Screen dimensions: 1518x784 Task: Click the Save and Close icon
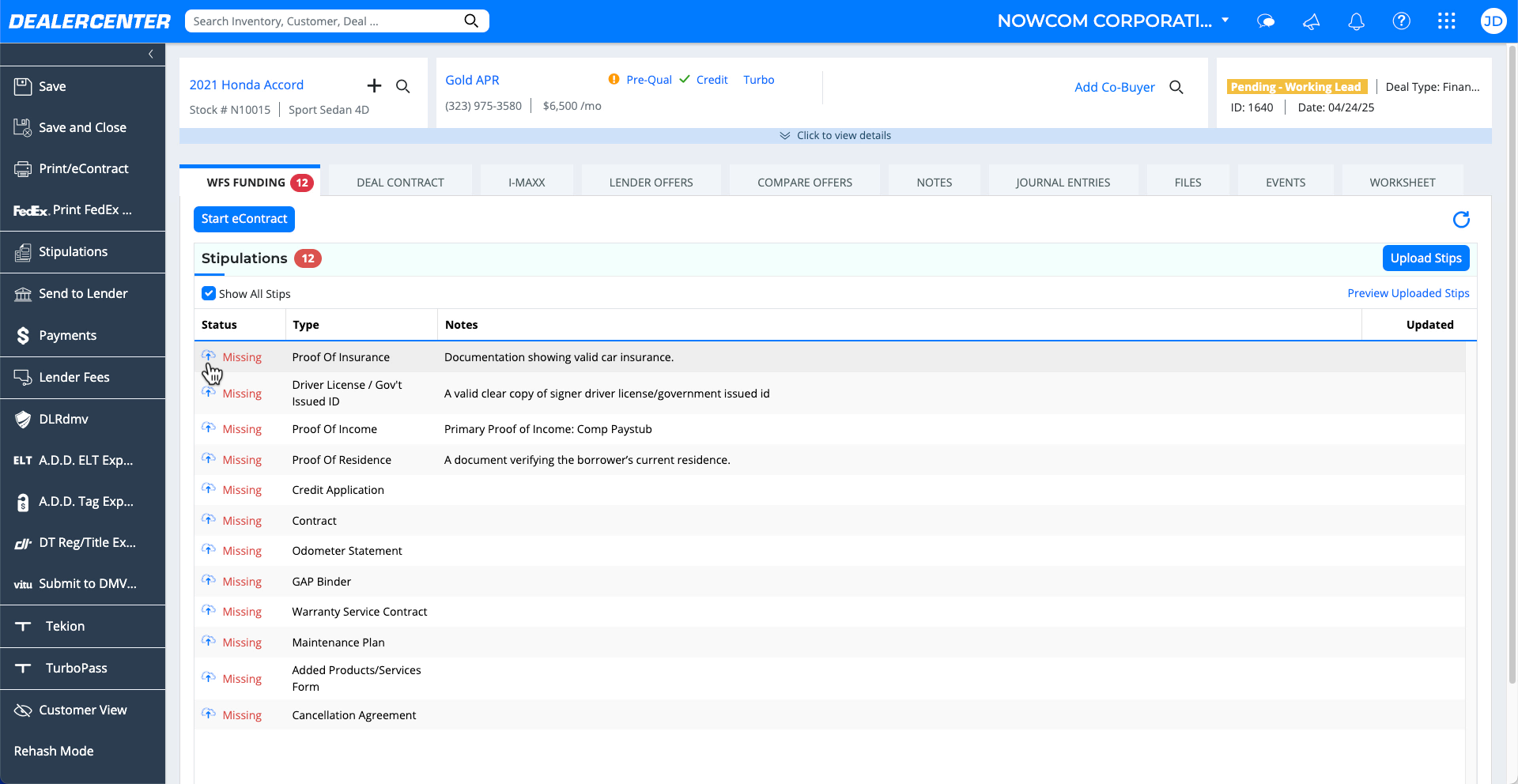[x=23, y=127]
